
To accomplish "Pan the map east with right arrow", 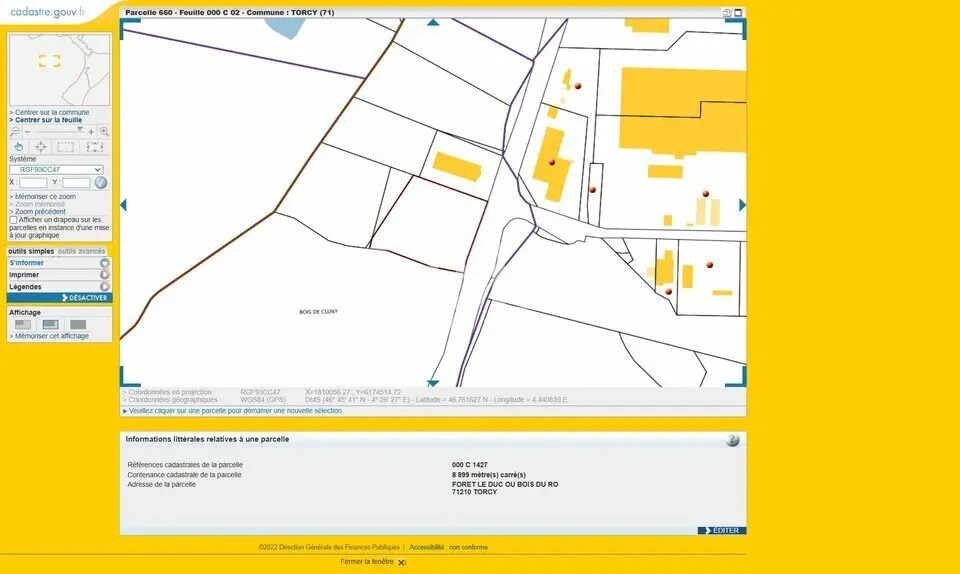I will point(742,205).
